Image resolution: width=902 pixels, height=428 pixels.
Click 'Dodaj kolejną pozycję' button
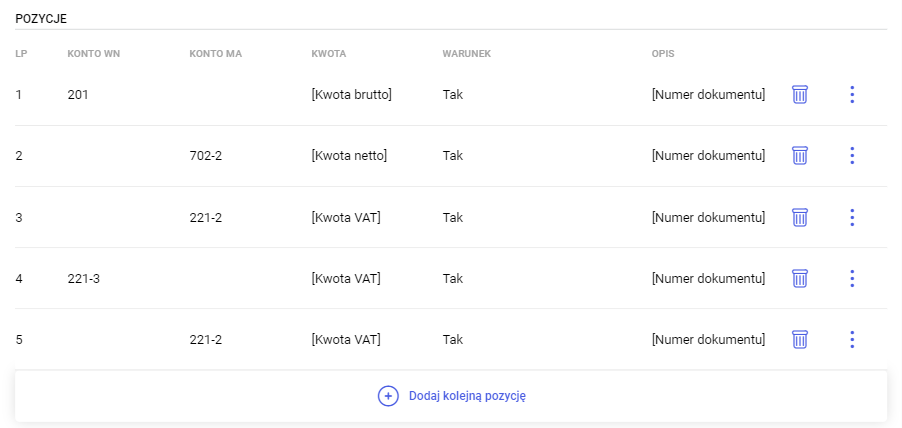[x=466, y=396]
